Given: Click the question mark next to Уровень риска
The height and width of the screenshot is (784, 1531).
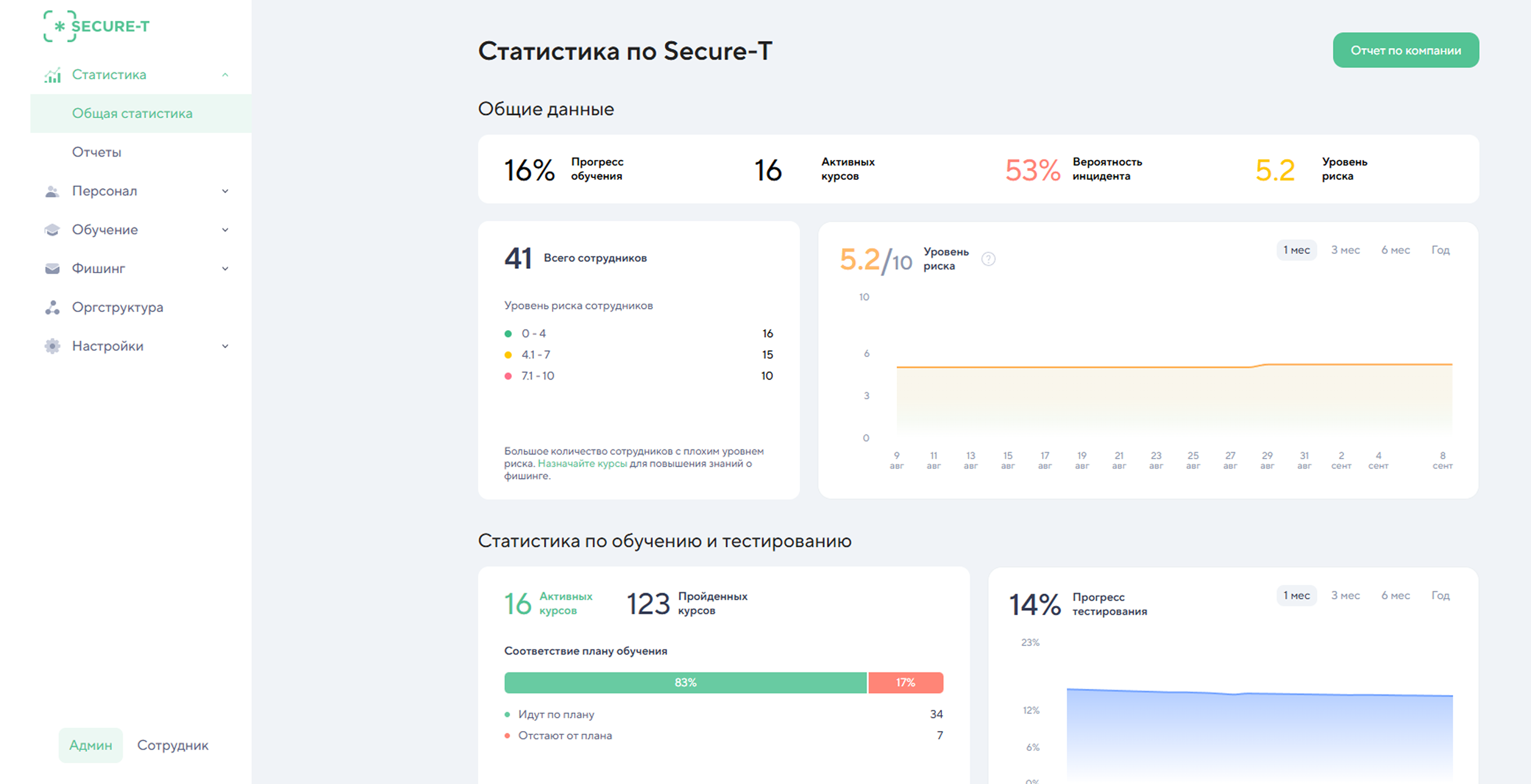Looking at the screenshot, I should coord(989,259).
